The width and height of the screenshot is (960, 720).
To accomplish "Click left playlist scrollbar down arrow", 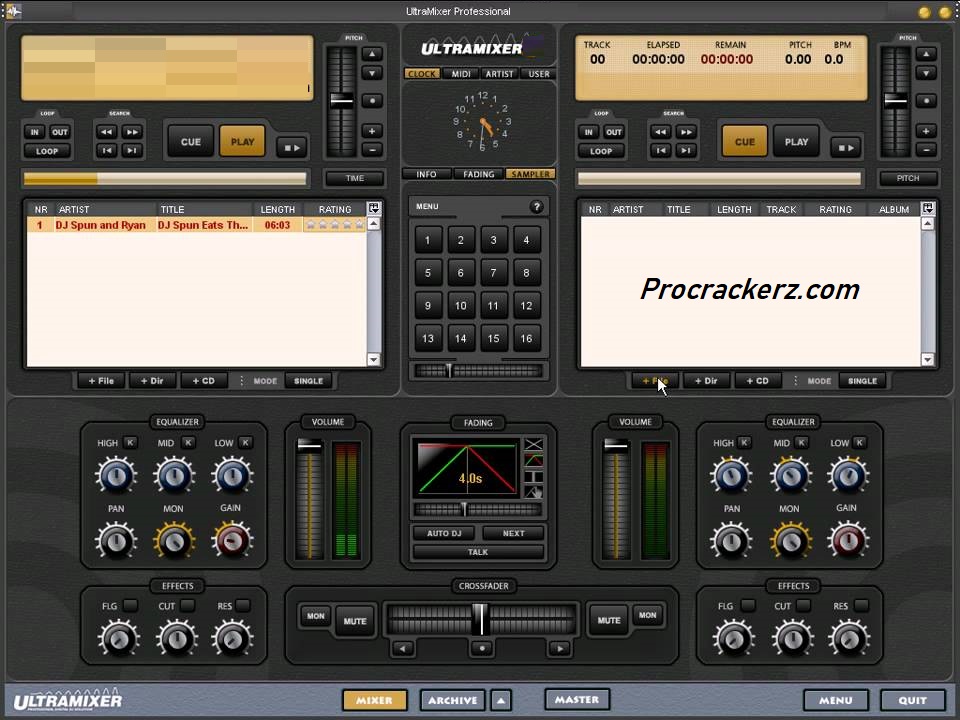I will (x=373, y=359).
